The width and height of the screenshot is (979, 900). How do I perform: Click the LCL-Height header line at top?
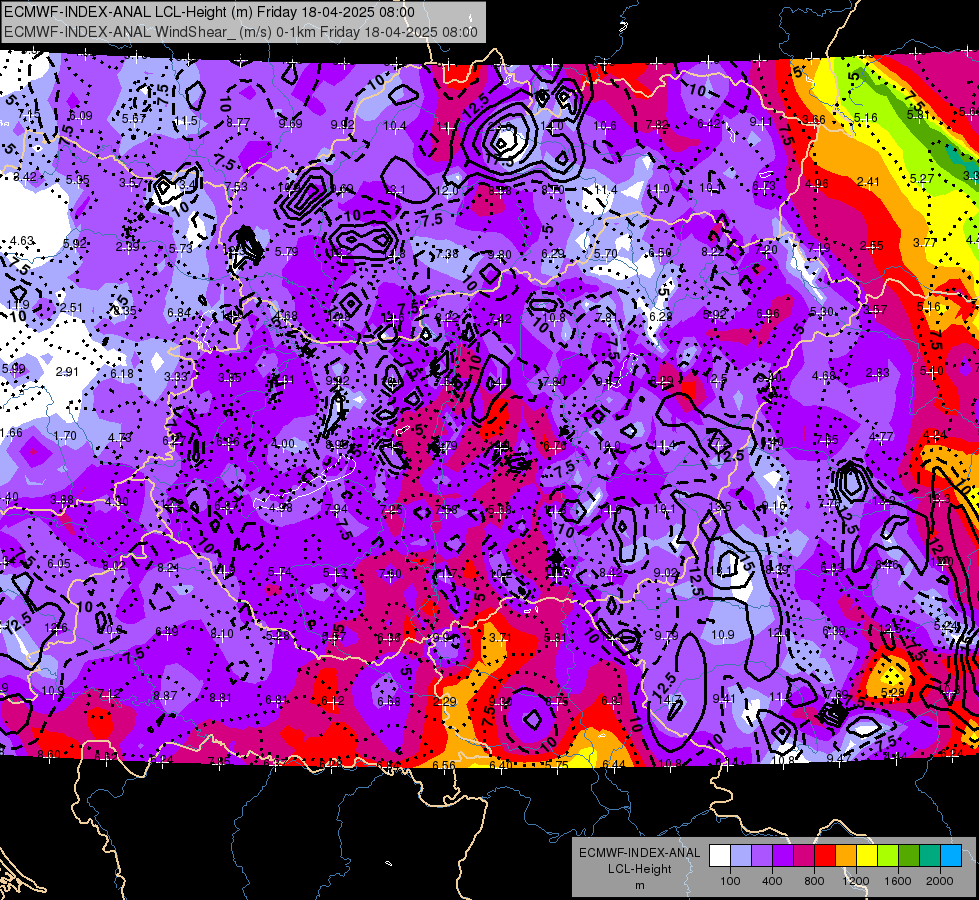(209, 12)
